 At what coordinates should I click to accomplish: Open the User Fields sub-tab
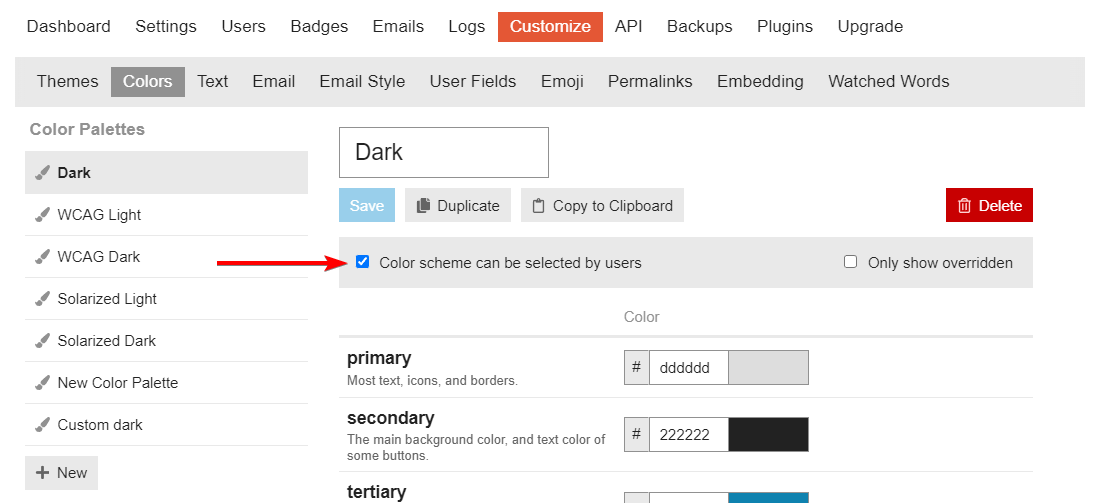(x=473, y=82)
